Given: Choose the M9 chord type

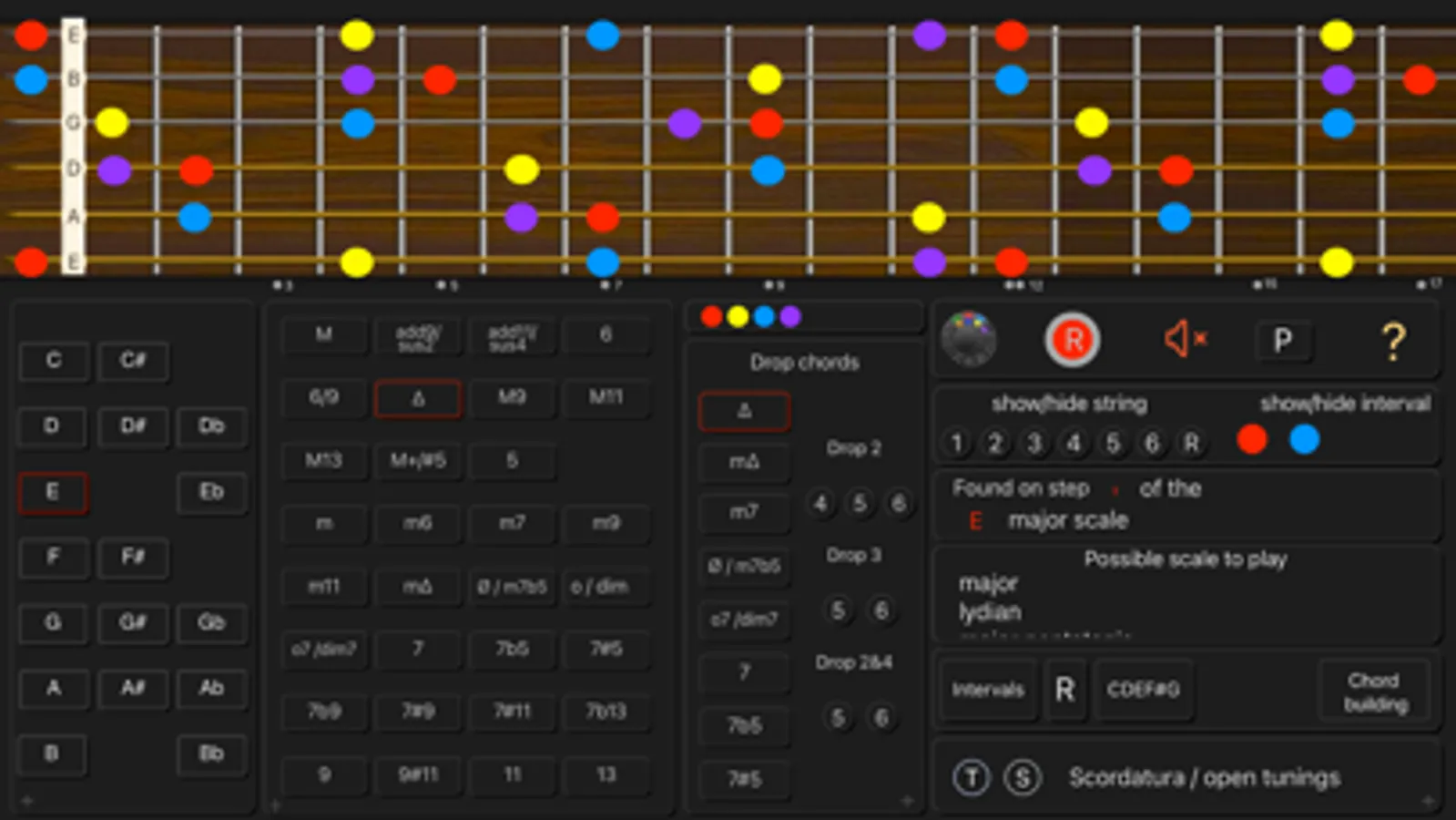Looking at the screenshot, I should pyautogui.click(x=512, y=398).
